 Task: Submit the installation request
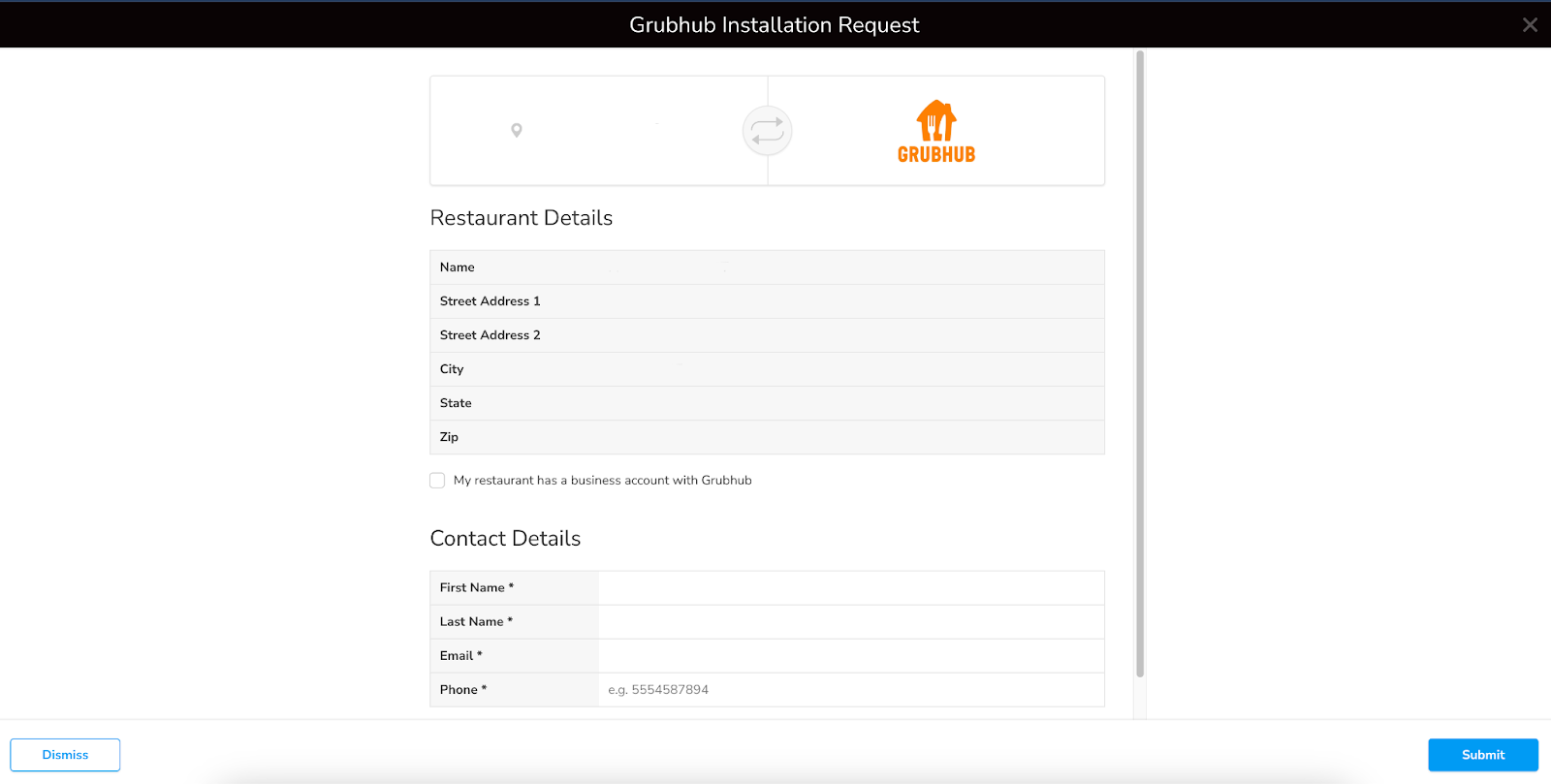[x=1483, y=755]
